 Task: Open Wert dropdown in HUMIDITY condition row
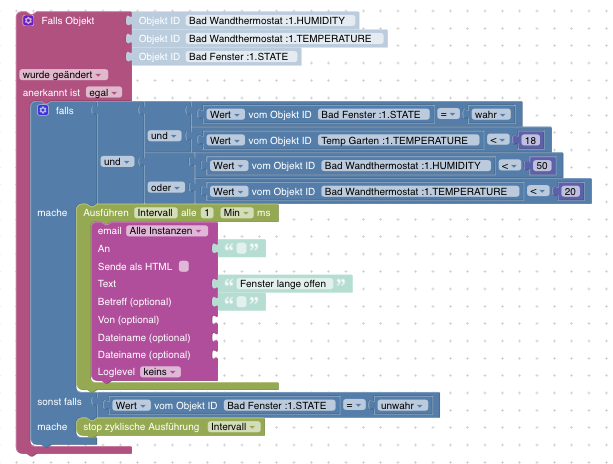(228, 166)
